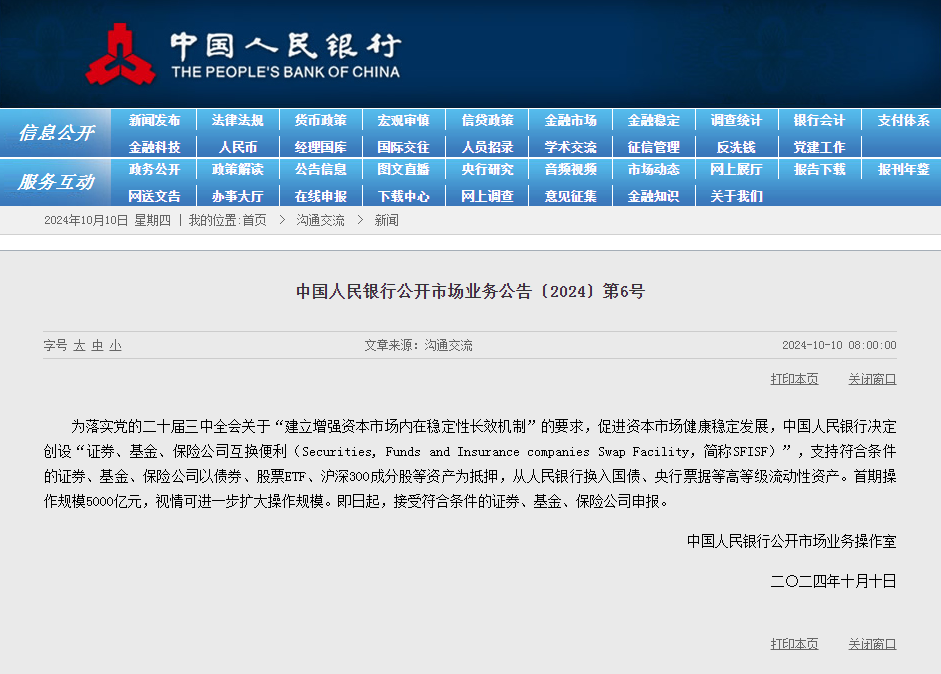Click the People's Bank of China red logo
This screenshot has width=941, height=674.
click(121, 55)
